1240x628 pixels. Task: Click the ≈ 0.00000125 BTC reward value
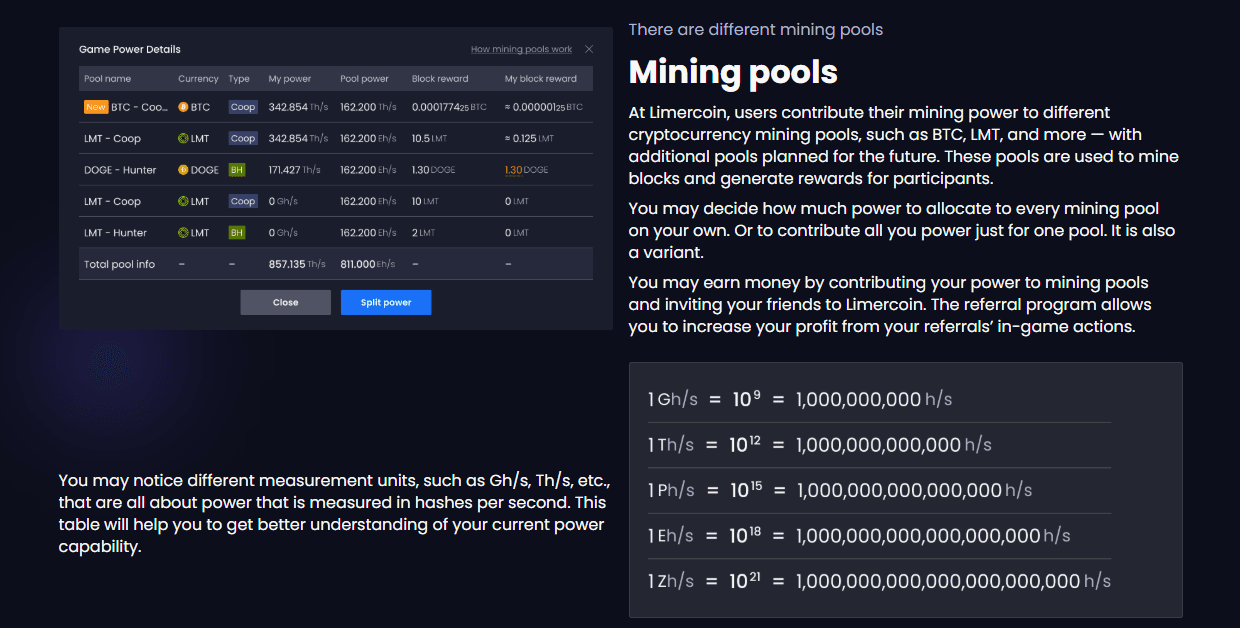[543, 107]
